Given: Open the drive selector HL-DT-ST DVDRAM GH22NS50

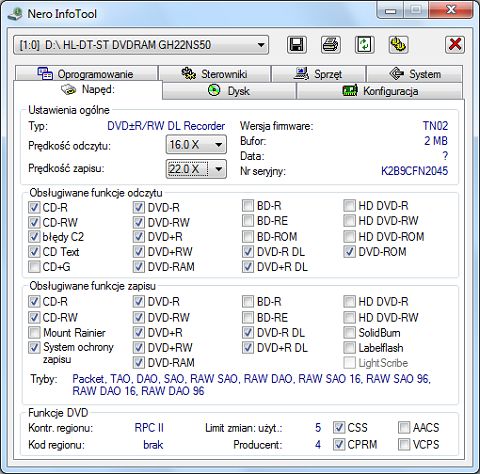Looking at the screenshot, I should click(x=141, y=45).
